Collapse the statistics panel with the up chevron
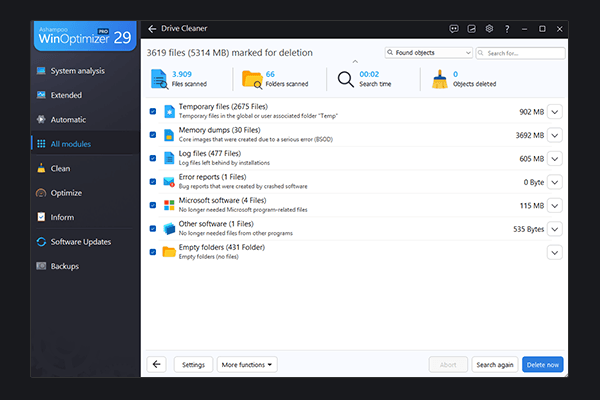Image resolution: width=600 pixels, height=400 pixels. click(x=355, y=62)
